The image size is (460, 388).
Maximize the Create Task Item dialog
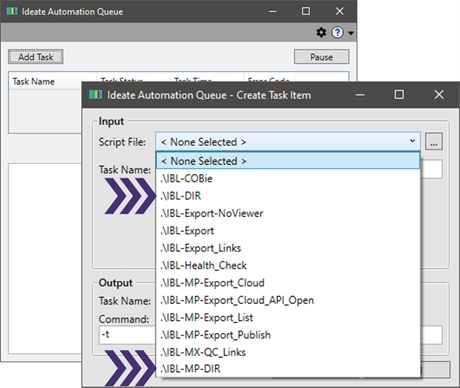click(x=399, y=95)
